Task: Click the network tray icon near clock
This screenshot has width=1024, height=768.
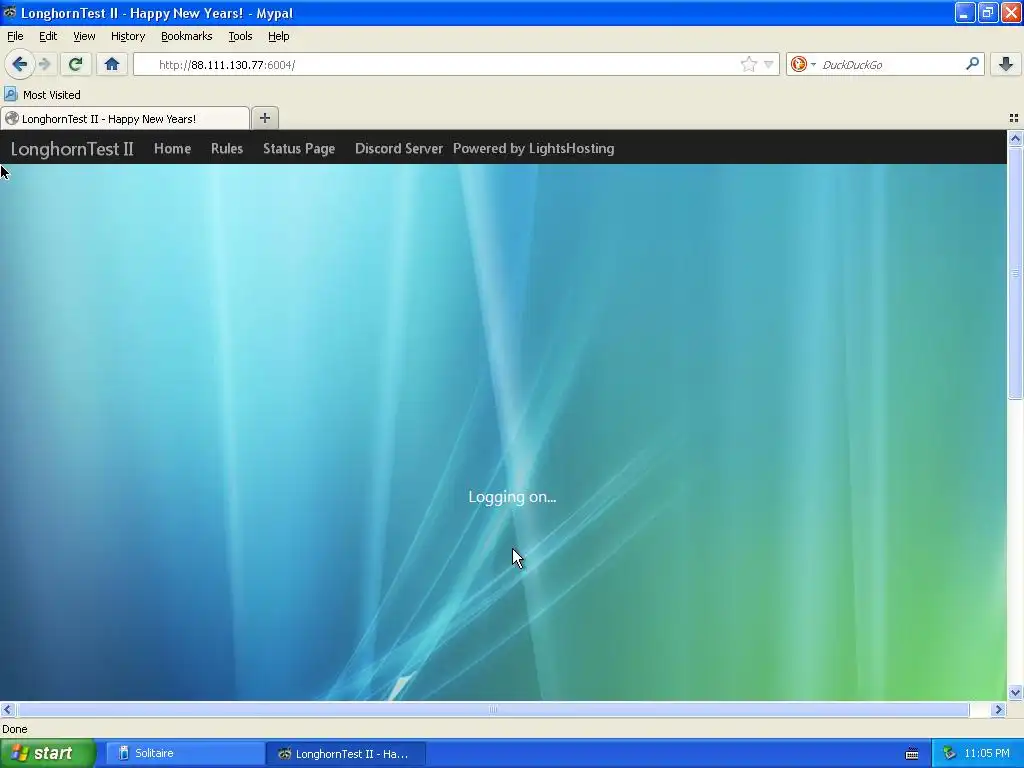Action: 950,754
